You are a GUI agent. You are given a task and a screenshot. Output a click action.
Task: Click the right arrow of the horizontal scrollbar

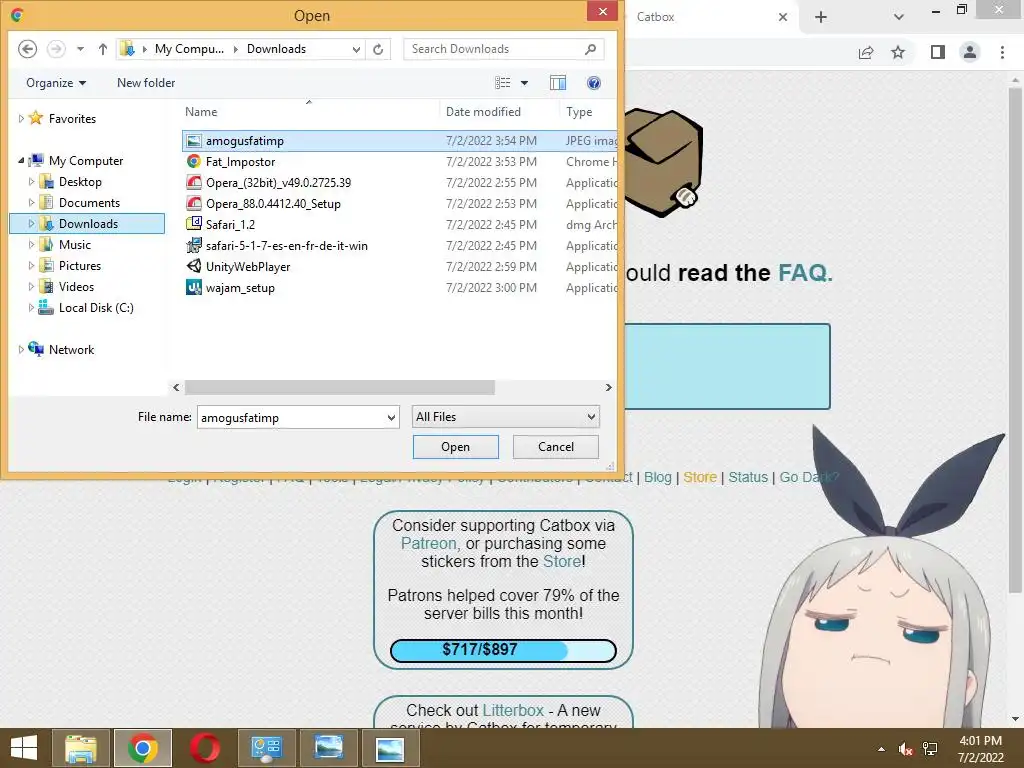(609, 387)
